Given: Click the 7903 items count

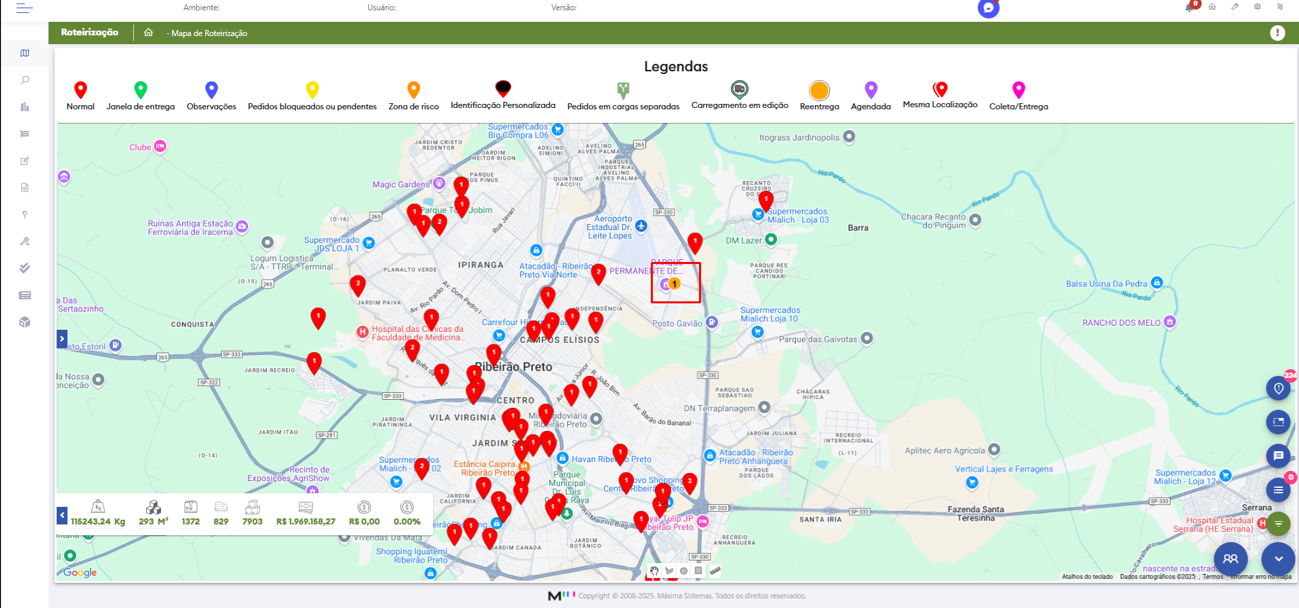Looking at the screenshot, I should click(x=252, y=521).
